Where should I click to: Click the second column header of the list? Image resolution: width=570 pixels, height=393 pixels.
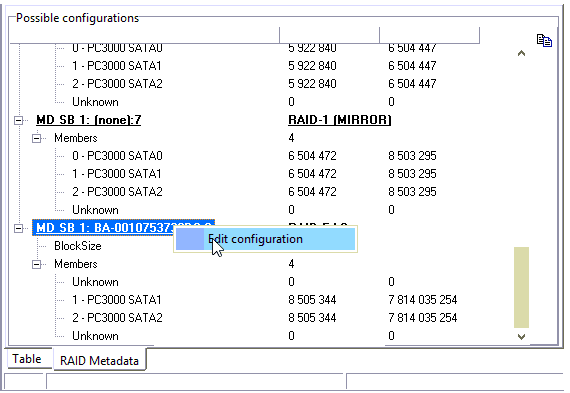[330, 35]
